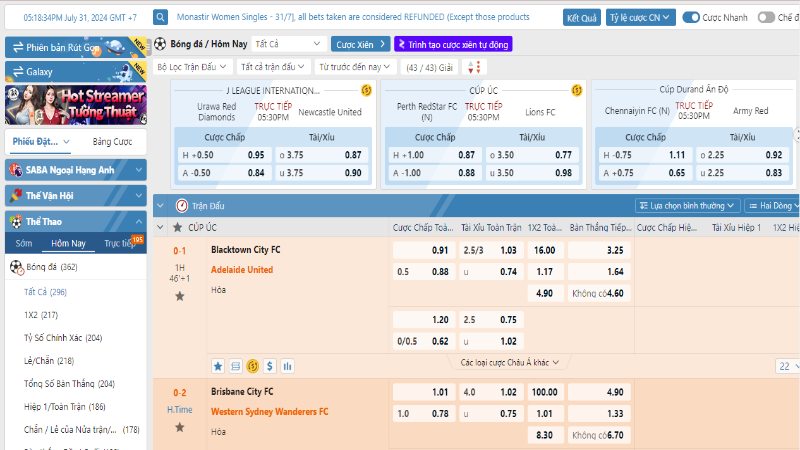Viewport: 800px width, 450px height.
Task: Toggle the Cược Nhanh switch
Action: [692, 17]
